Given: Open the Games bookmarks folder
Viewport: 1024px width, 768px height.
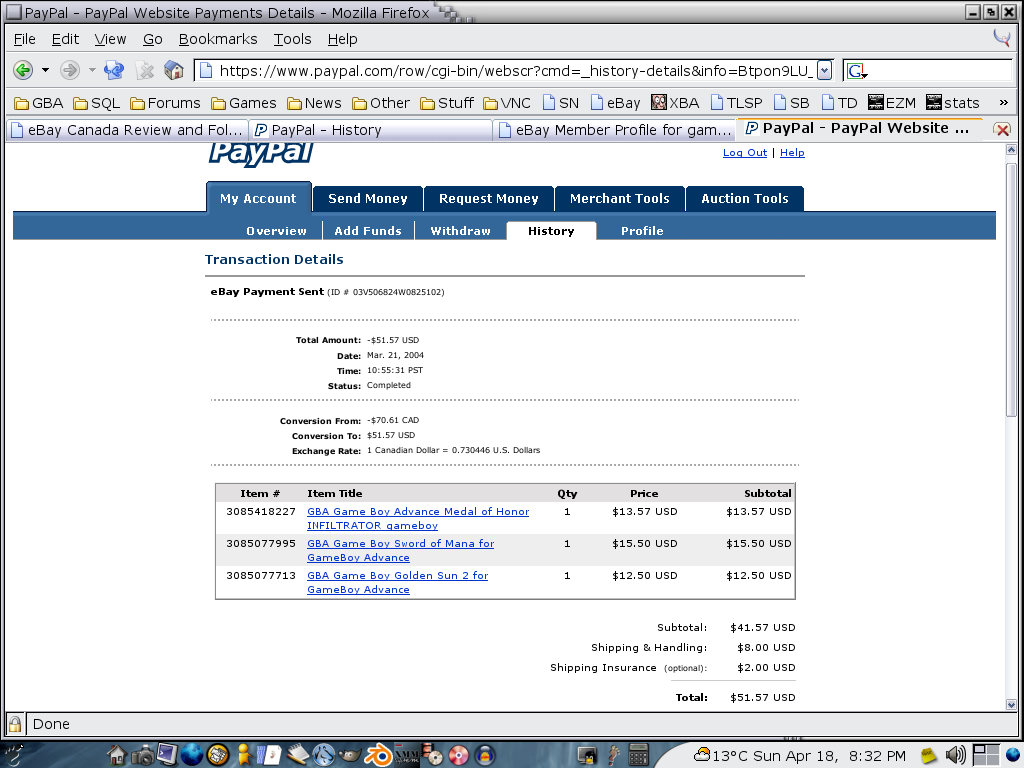Looking at the screenshot, I should pos(244,103).
